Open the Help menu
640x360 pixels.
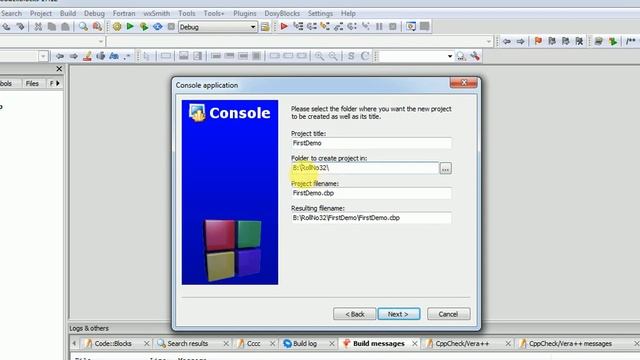(x=348, y=13)
